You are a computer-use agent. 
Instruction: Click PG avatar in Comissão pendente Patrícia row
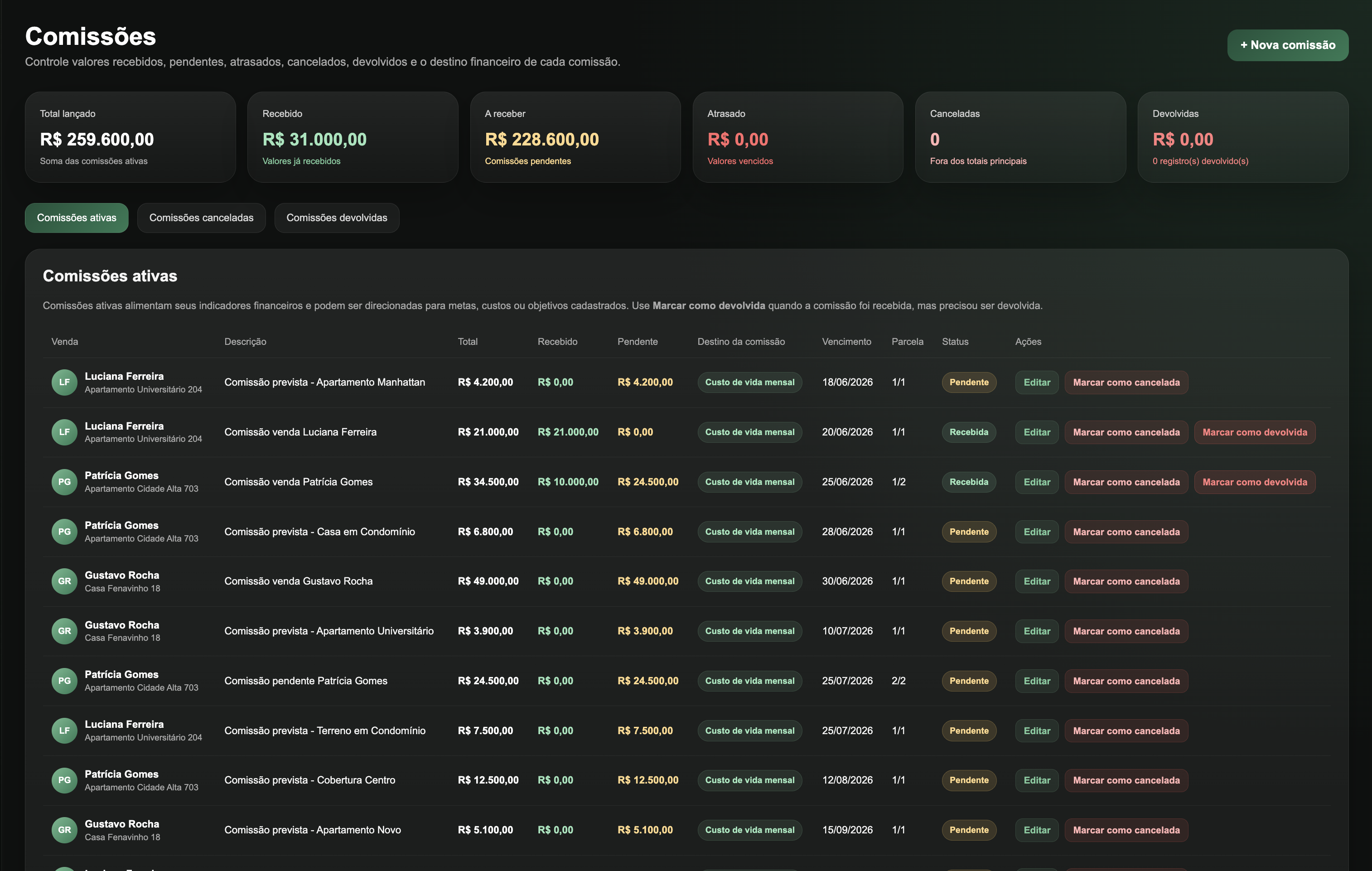coord(64,681)
